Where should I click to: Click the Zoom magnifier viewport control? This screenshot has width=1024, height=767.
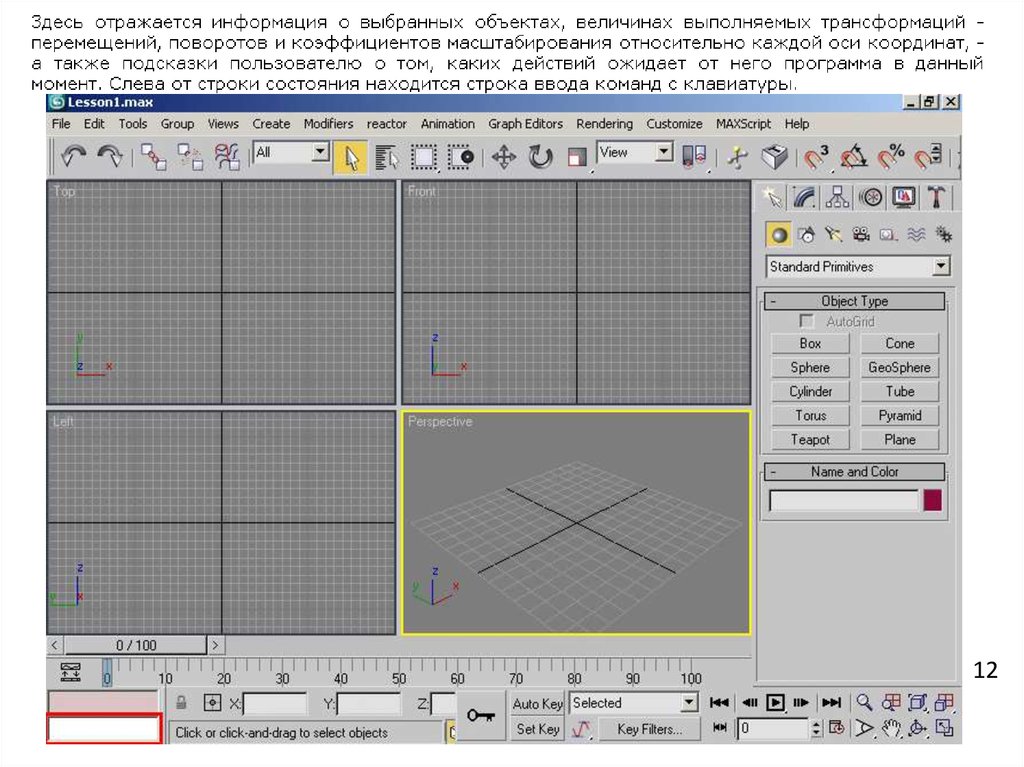coord(864,703)
